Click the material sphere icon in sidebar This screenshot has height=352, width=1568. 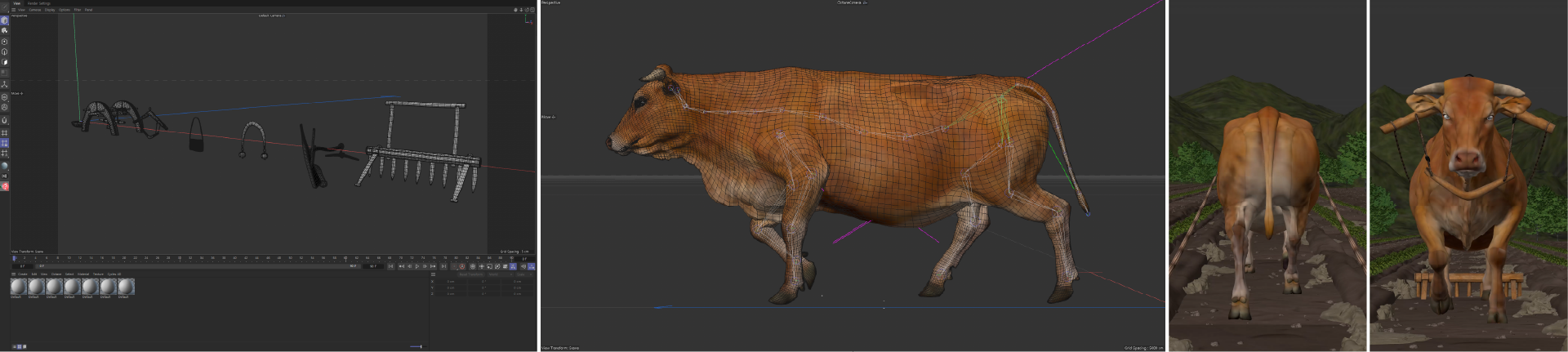(x=5, y=165)
